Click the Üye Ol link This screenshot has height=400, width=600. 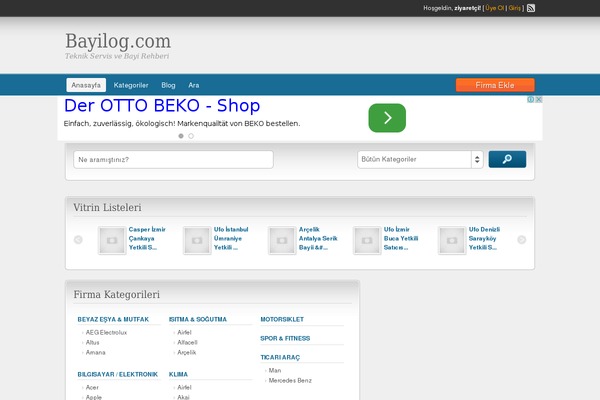495,8
